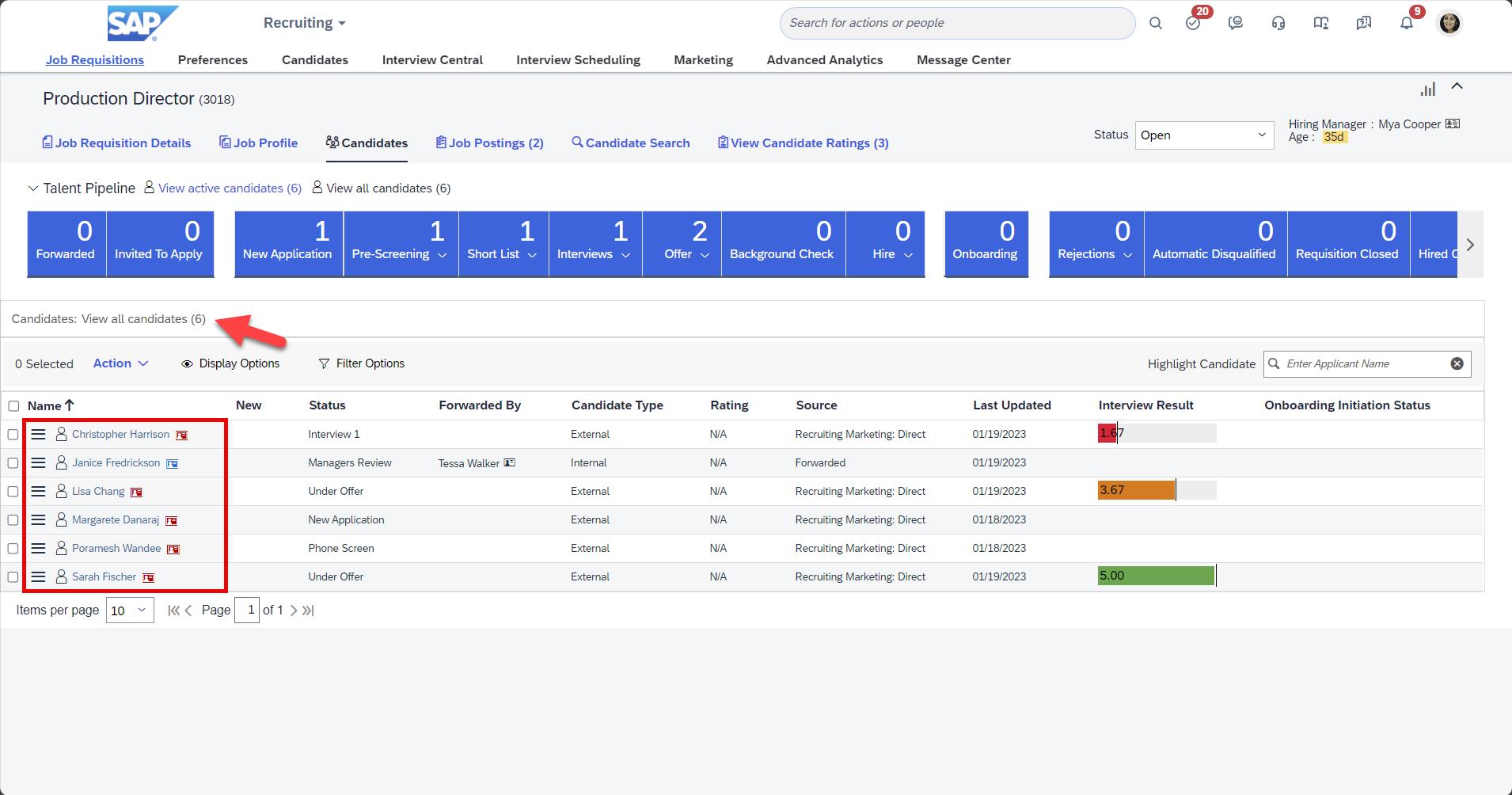Open the headset support icon
This screenshot has width=1512, height=795.
1278,23
